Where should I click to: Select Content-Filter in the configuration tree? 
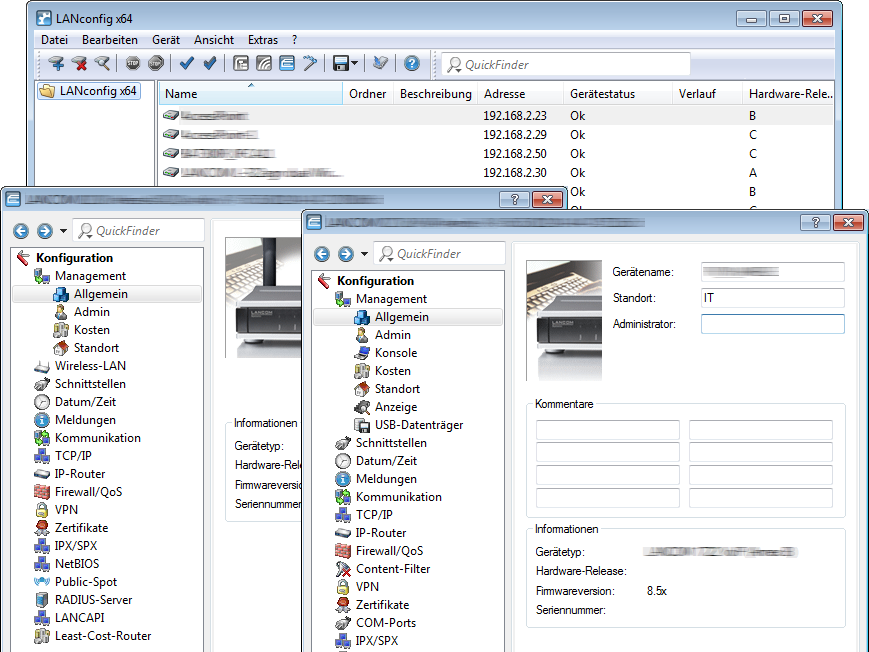point(392,569)
